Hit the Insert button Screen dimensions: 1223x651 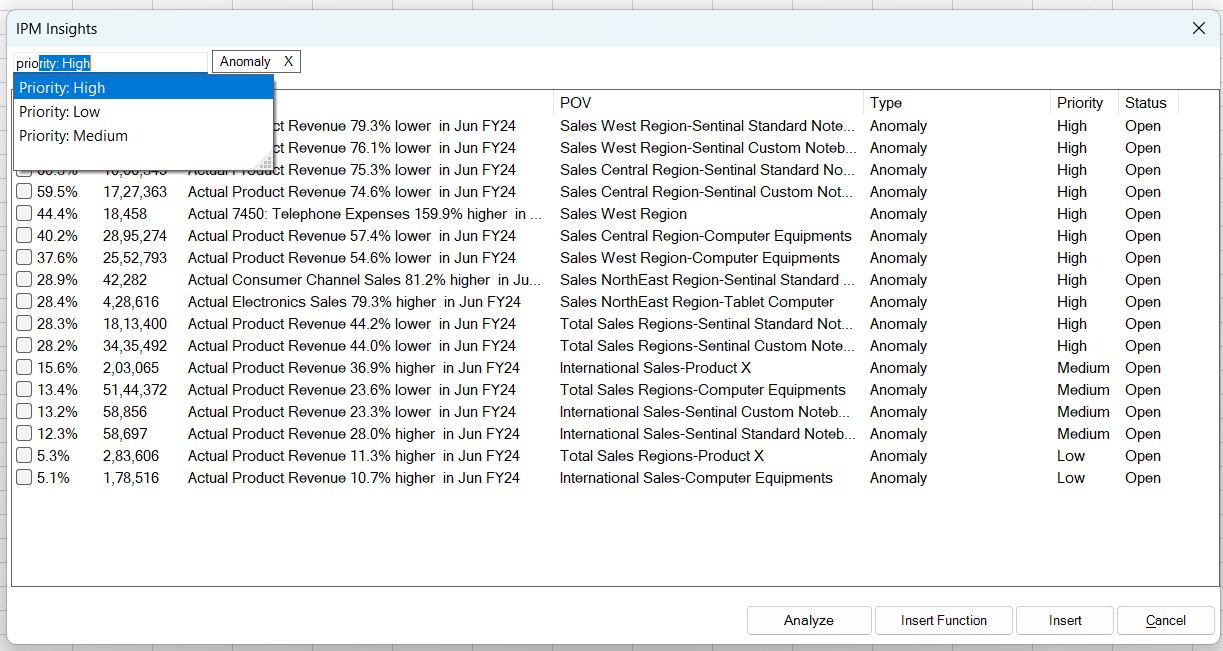[1065, 621]
